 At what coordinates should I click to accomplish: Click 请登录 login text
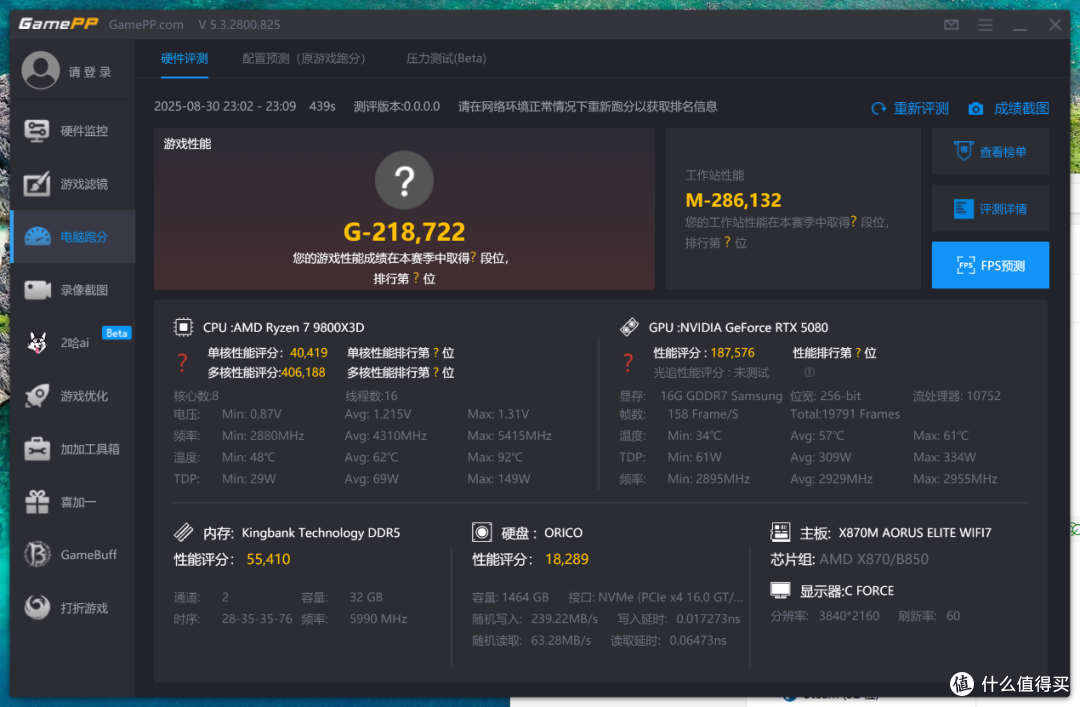point(90,72)
